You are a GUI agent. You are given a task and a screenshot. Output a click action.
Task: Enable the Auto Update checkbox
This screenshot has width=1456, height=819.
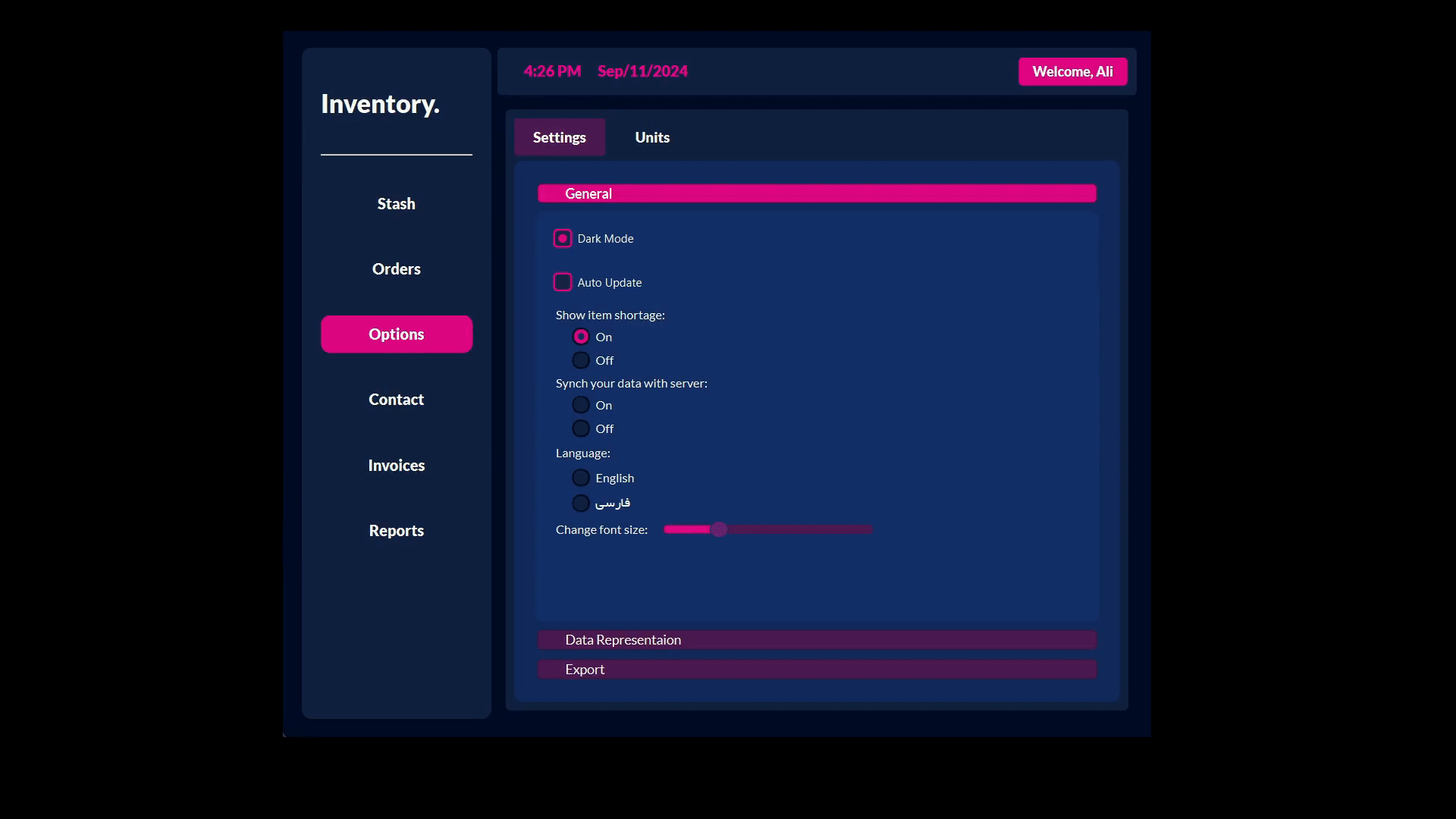(562, 282)
